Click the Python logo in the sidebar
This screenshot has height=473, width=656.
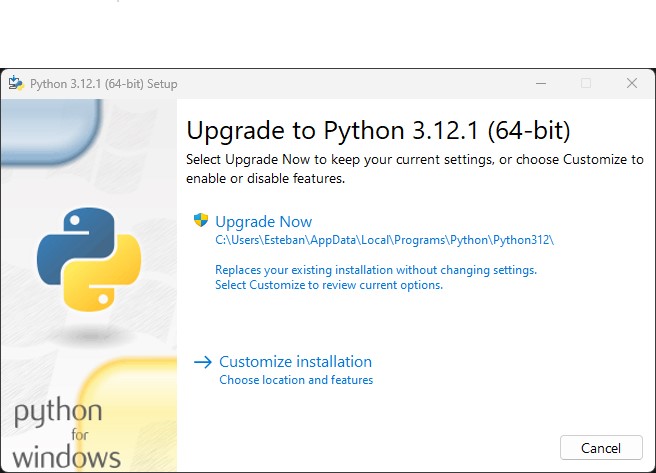click(x=89, y=259)
